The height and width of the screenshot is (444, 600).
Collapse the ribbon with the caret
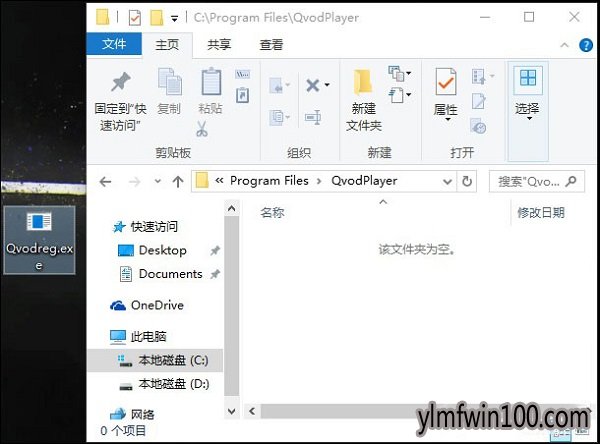click(564, 45)
